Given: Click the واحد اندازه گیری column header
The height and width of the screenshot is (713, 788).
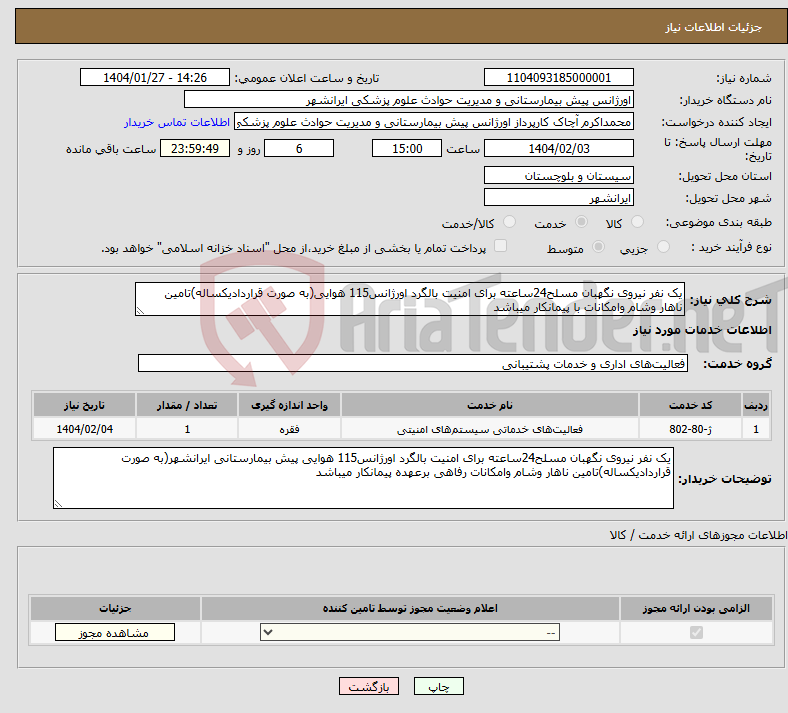Looking at the screenshot, I should click(x=289, y=405).
